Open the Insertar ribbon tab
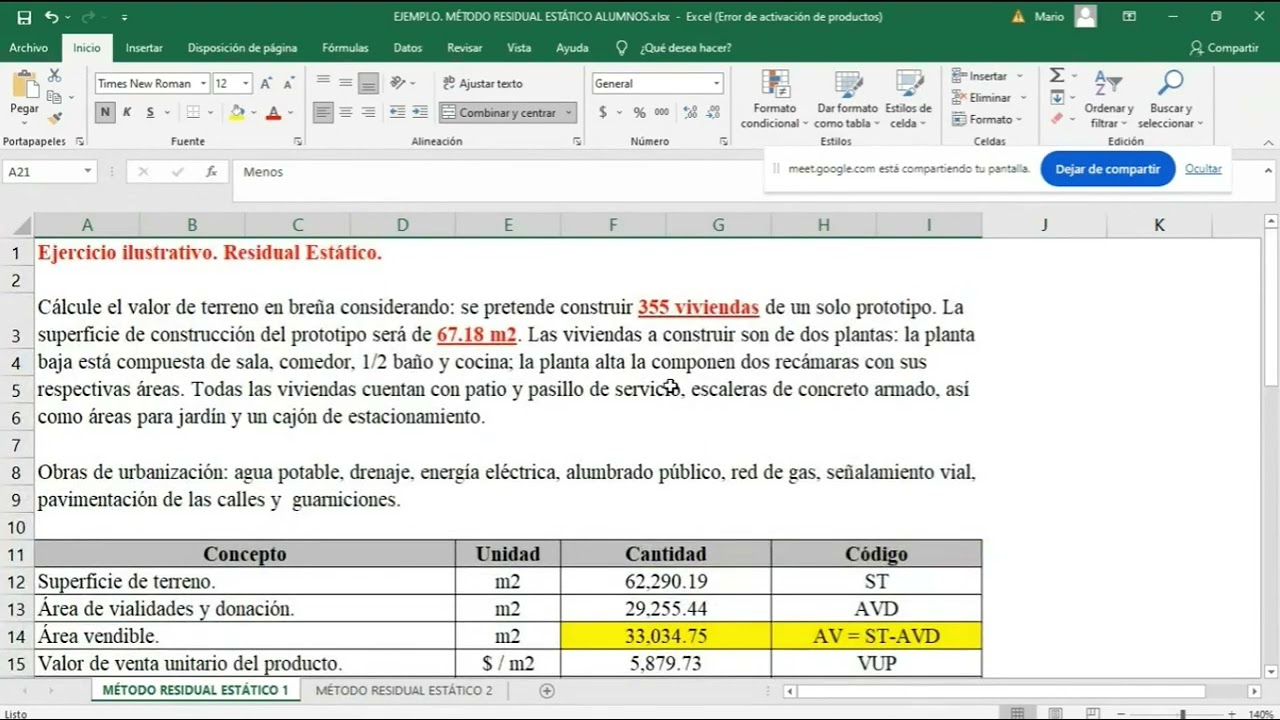1280x720 pixels. (x=144, y=48)
